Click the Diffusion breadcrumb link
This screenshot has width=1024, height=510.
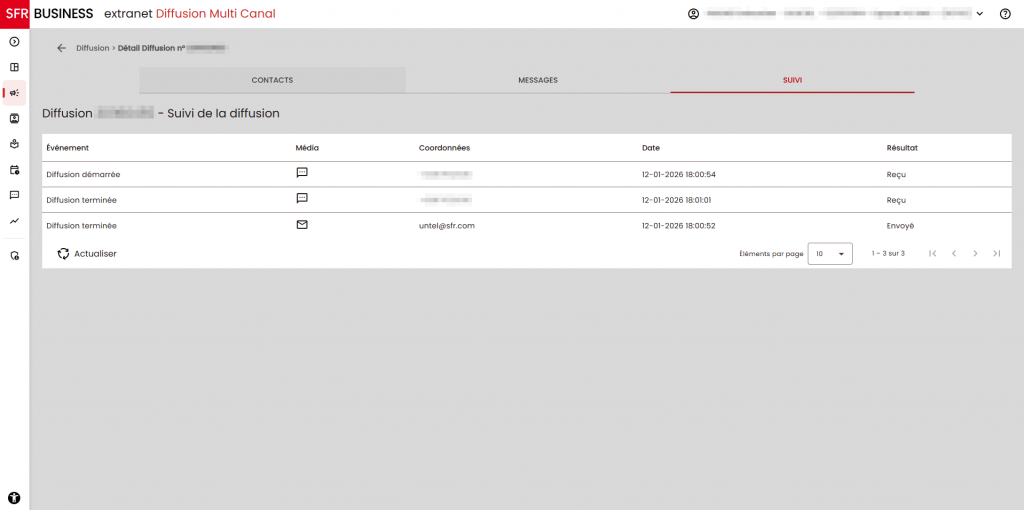(x=93, y=48)
